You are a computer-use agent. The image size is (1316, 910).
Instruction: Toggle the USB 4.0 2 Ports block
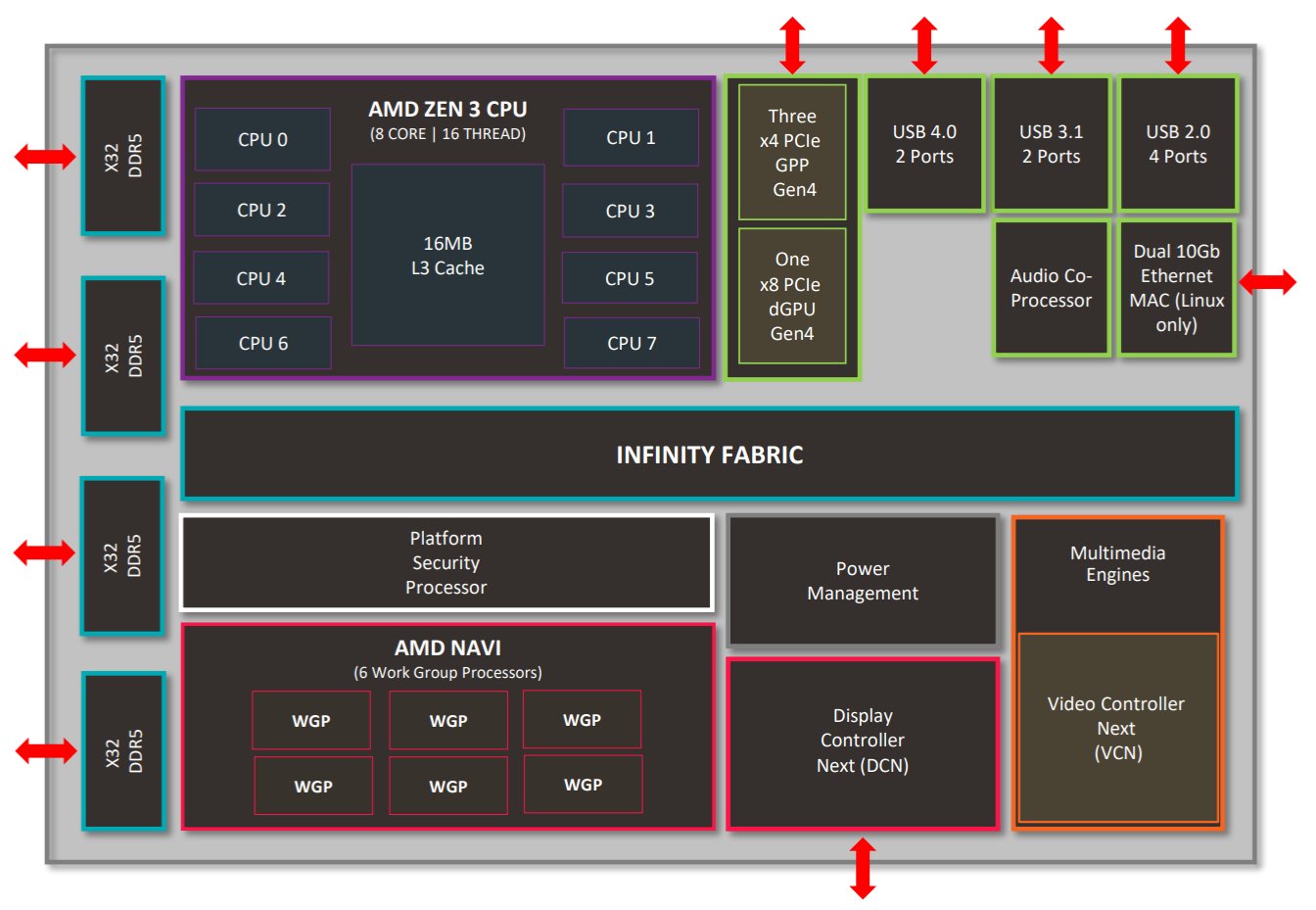click(x=924, y=143)
